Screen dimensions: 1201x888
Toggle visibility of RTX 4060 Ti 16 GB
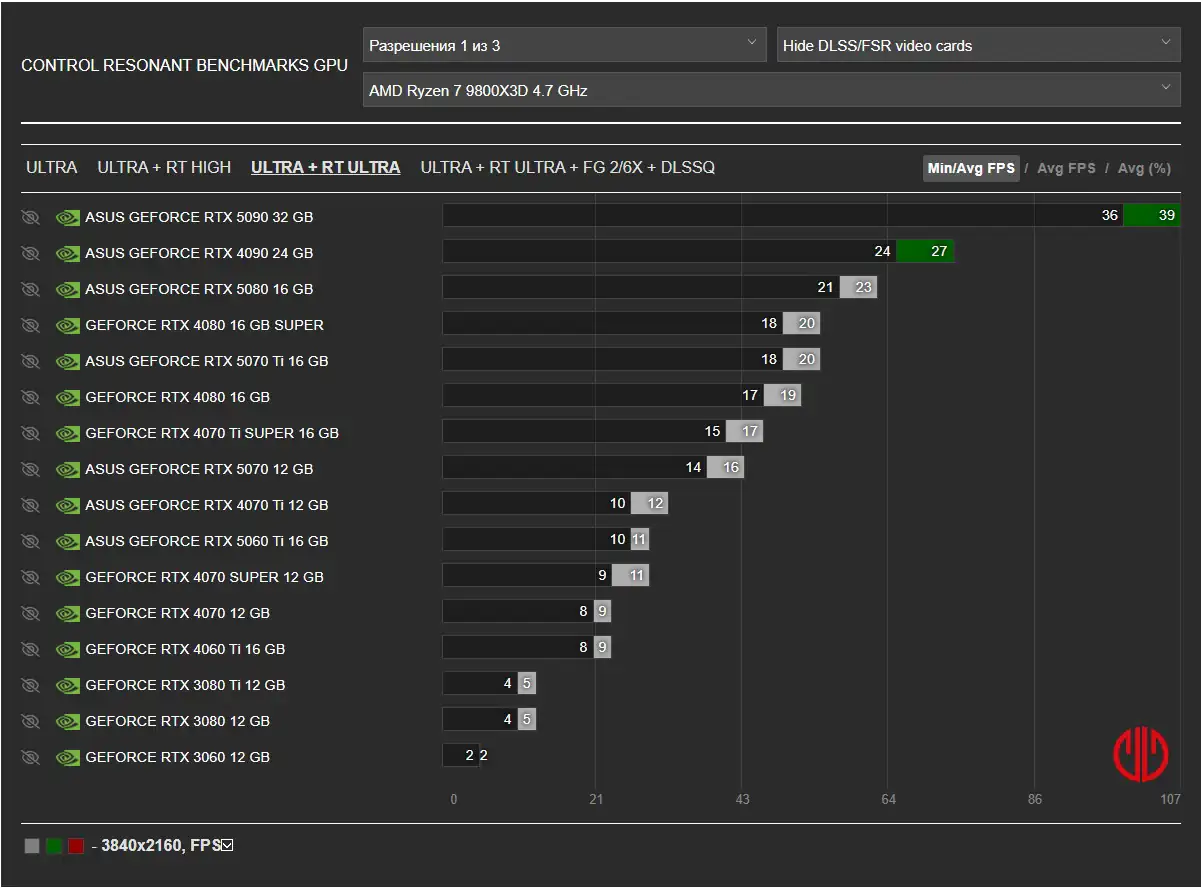point(30,649)
